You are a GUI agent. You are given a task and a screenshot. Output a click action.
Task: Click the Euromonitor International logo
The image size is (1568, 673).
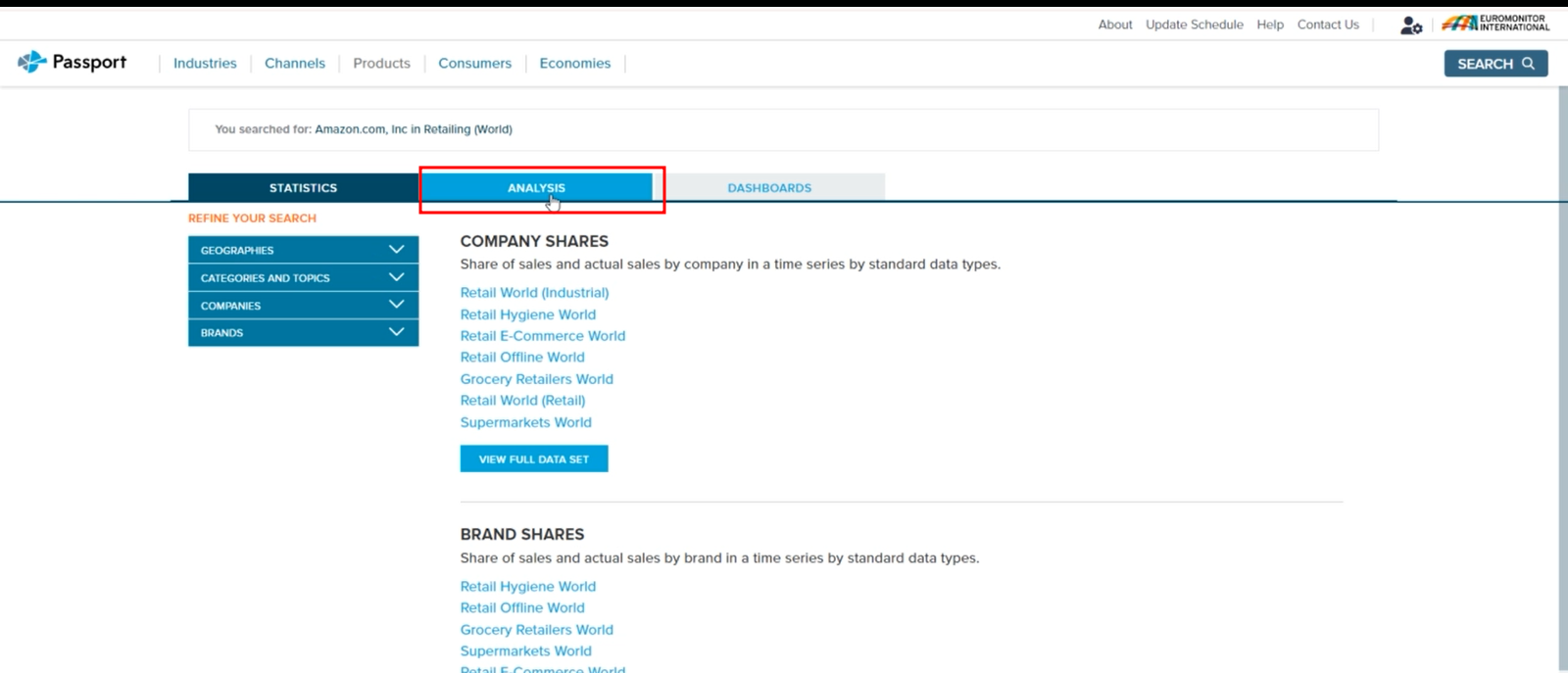click(1494, 24)
